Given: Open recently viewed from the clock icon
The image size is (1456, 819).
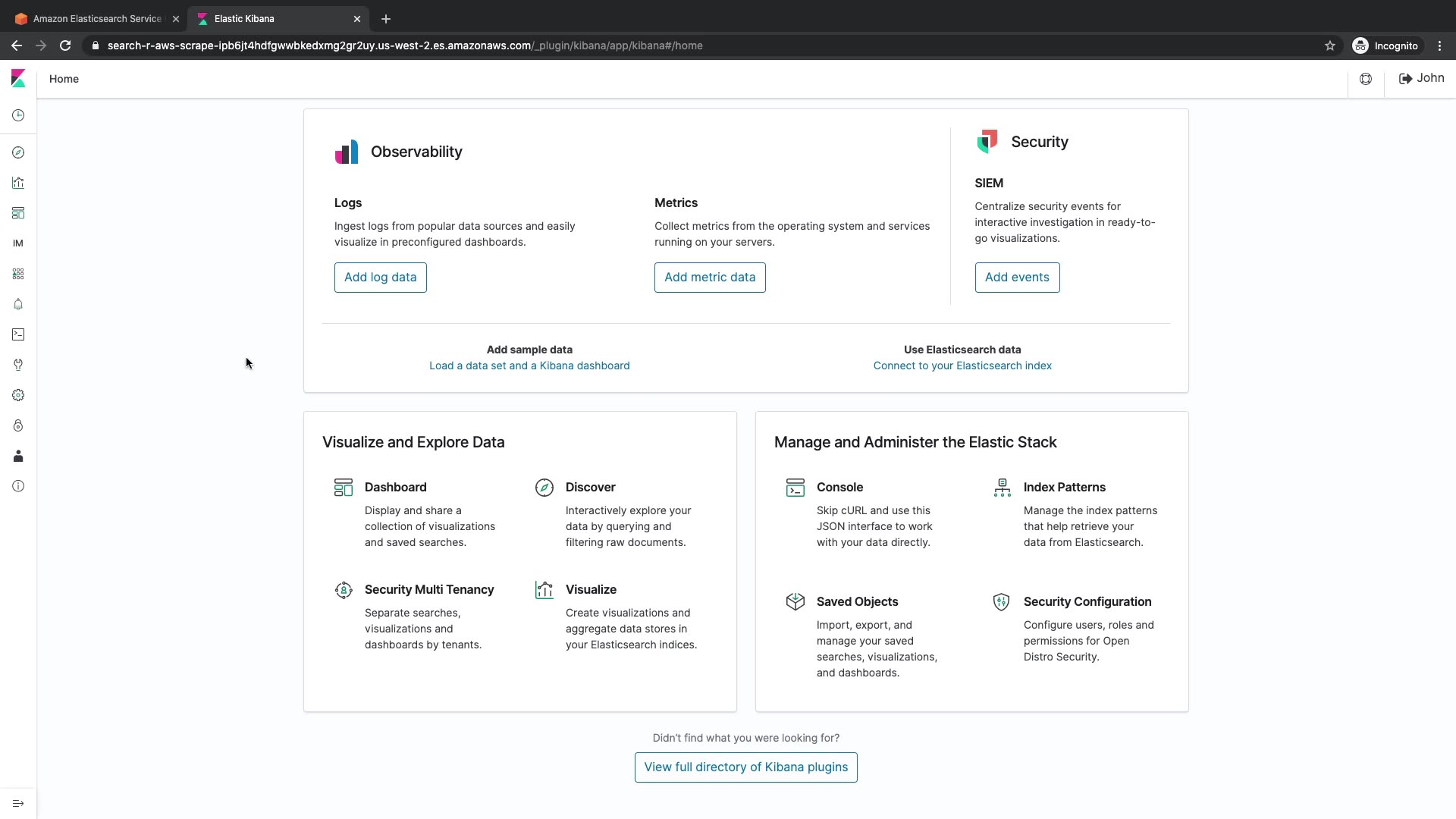Looking at the screenshot, I should (x=18, y=115).
